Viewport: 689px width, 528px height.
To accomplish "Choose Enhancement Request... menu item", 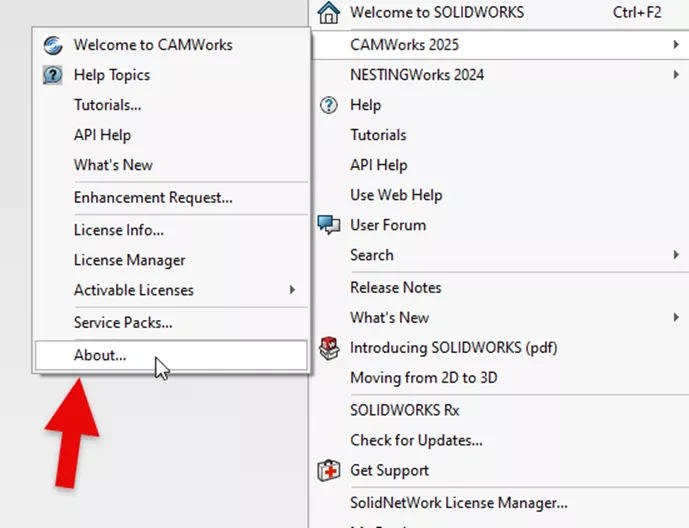I will [x=171, y=197].
